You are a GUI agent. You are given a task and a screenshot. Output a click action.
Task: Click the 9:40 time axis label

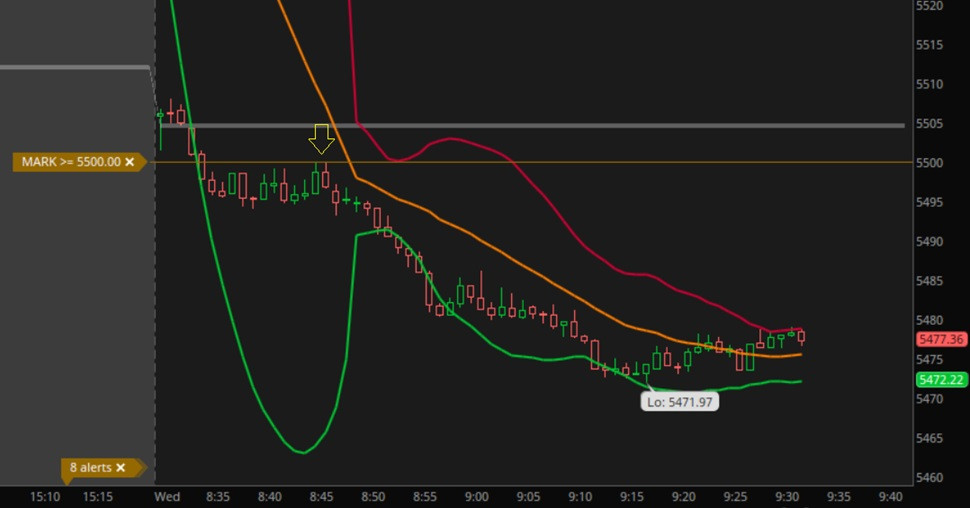click(890, 497)
